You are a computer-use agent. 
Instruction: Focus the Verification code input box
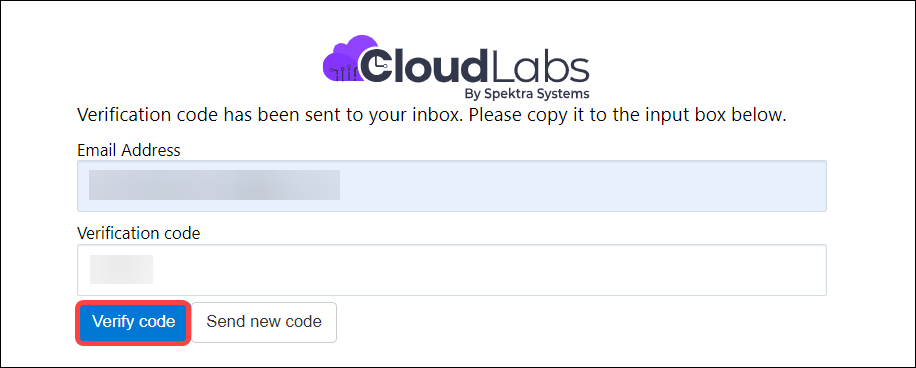[452, 270]
